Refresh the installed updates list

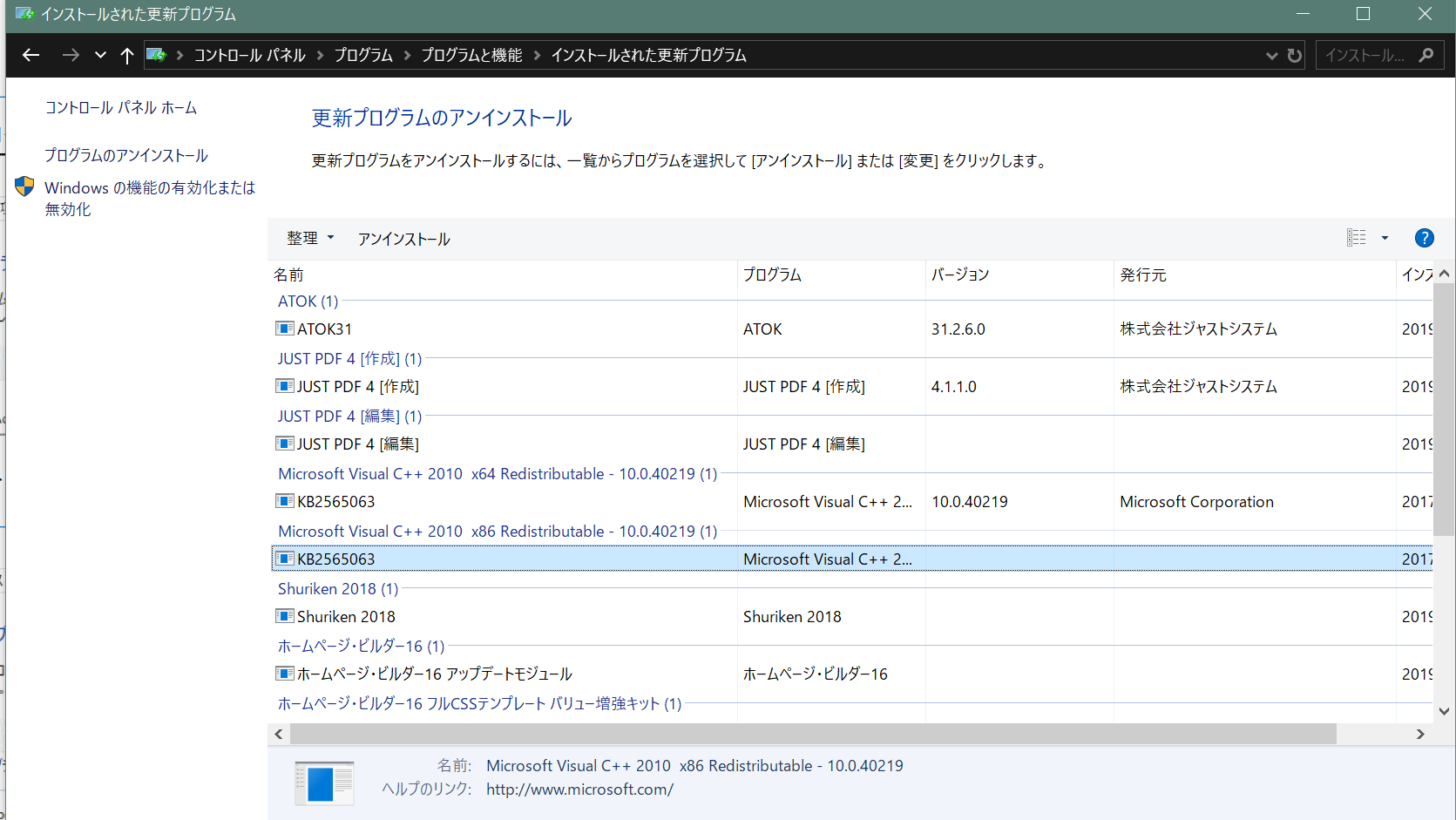point(1295,56)
